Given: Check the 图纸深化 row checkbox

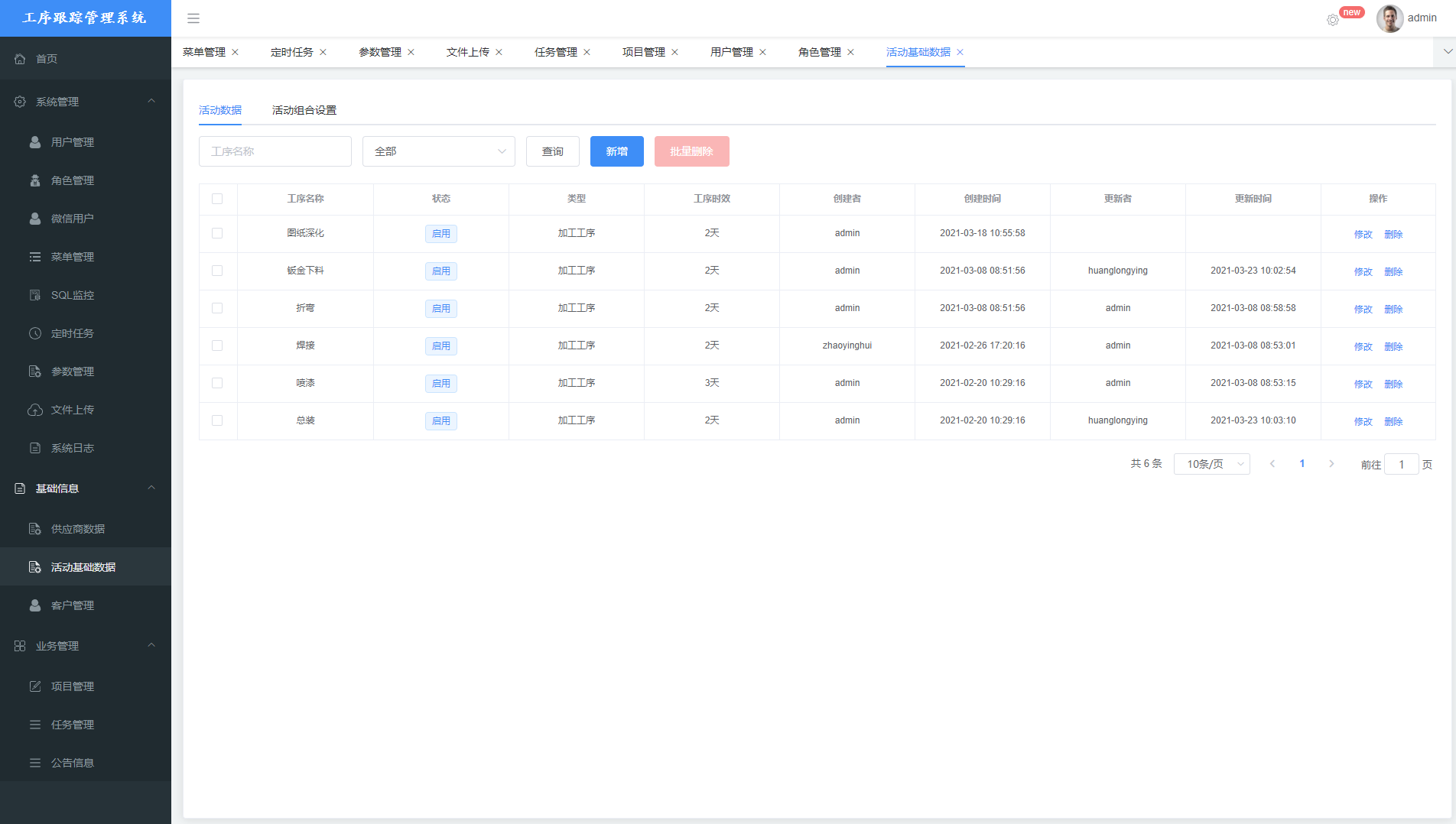Looking at the screenshot, I should pyautogui.click(x=217, y=233).
